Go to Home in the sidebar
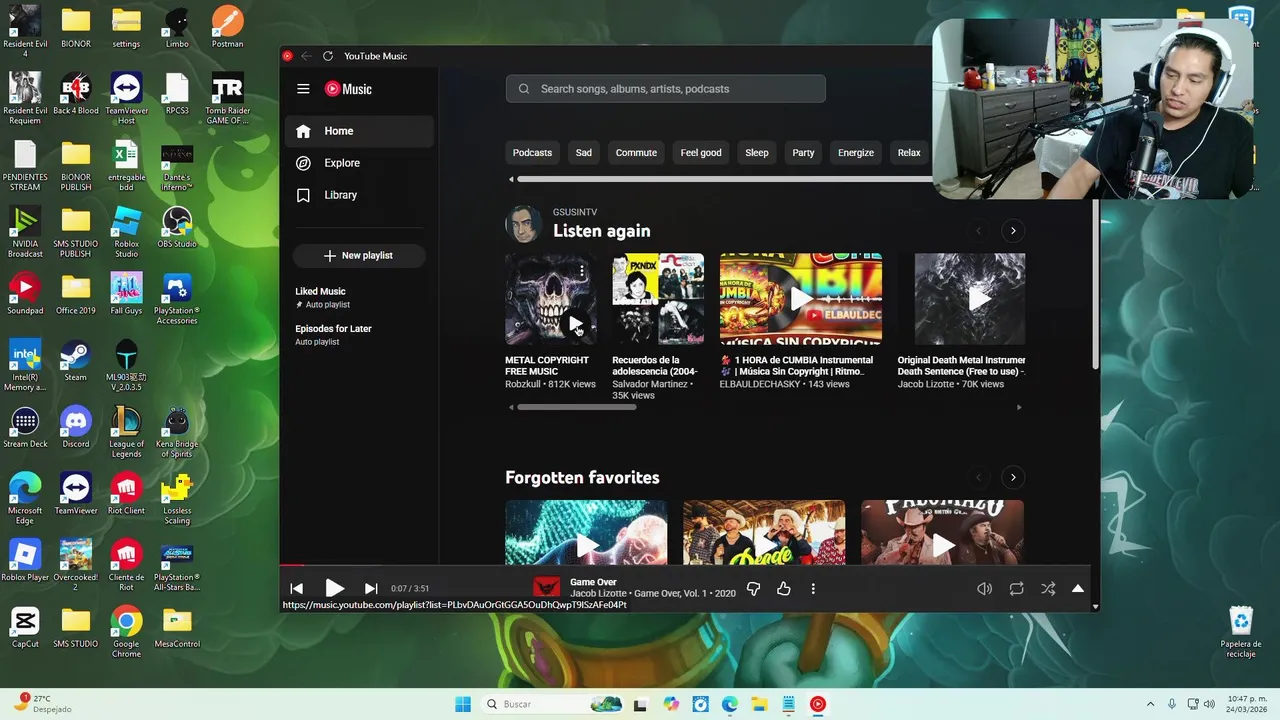Image resolution: width=1280 pixels, height=720 pixels. tap(359, 131)
